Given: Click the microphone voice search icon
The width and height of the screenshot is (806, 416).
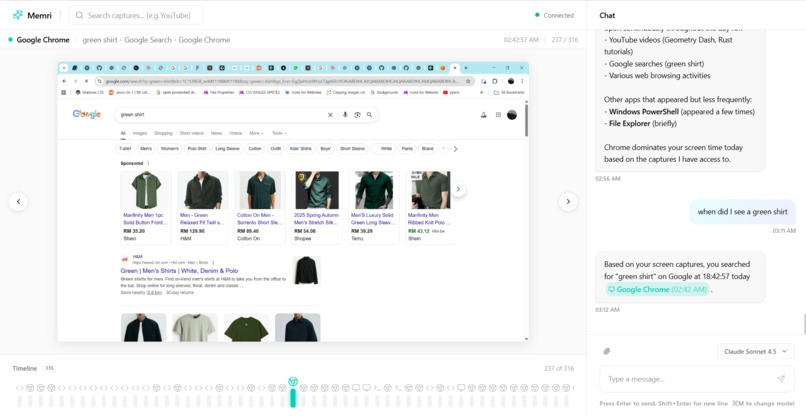Looking at the screenshot, I should point(345,115).
